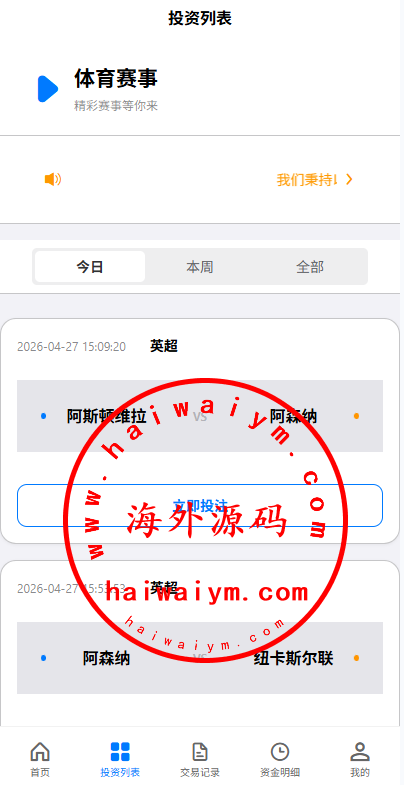The image size is (404, 785).
Task: Click the orange dot beside 阿森纳
Action: (x=356, y=416)
